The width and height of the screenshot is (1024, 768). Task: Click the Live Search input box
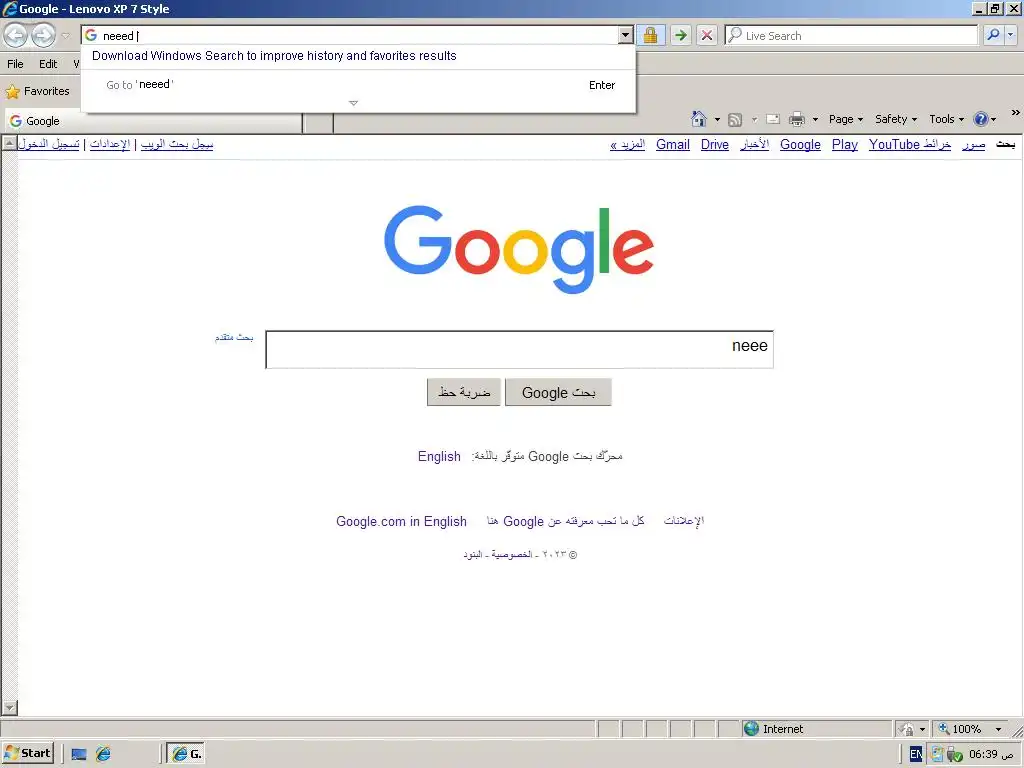coord(852,35)
